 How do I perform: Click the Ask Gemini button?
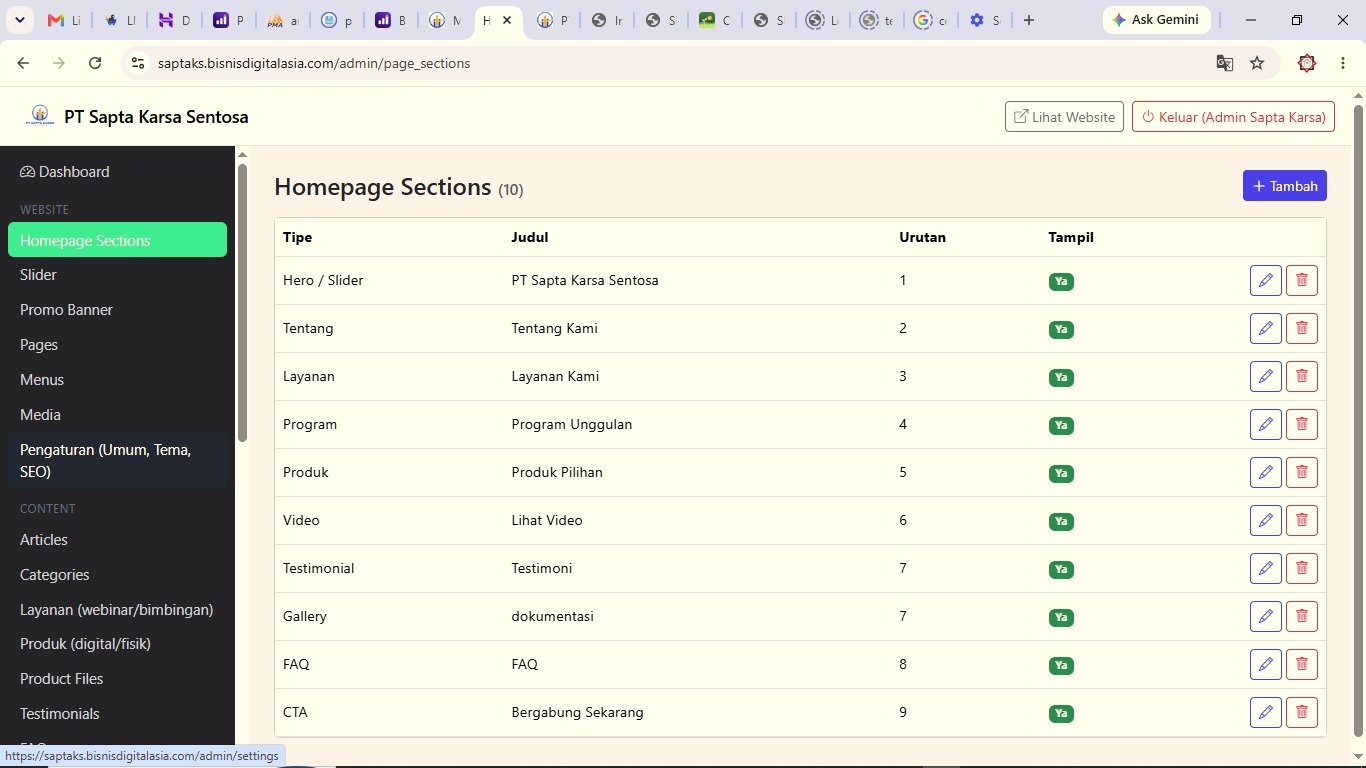coord(1157,20)
